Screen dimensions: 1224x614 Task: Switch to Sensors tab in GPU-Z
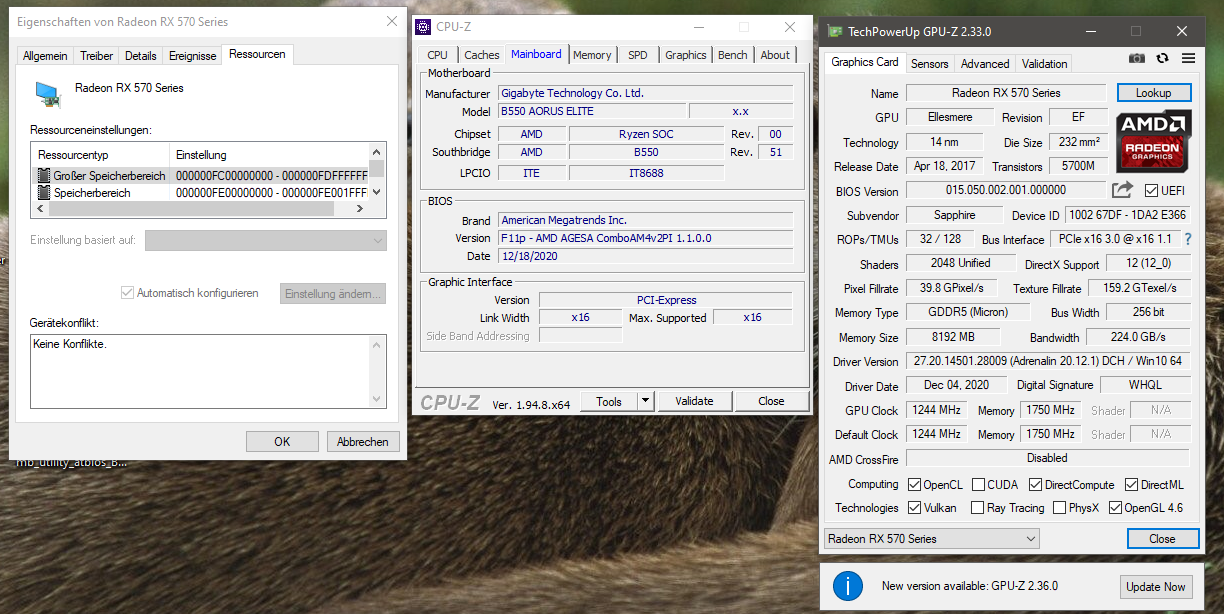click(929, 64)
